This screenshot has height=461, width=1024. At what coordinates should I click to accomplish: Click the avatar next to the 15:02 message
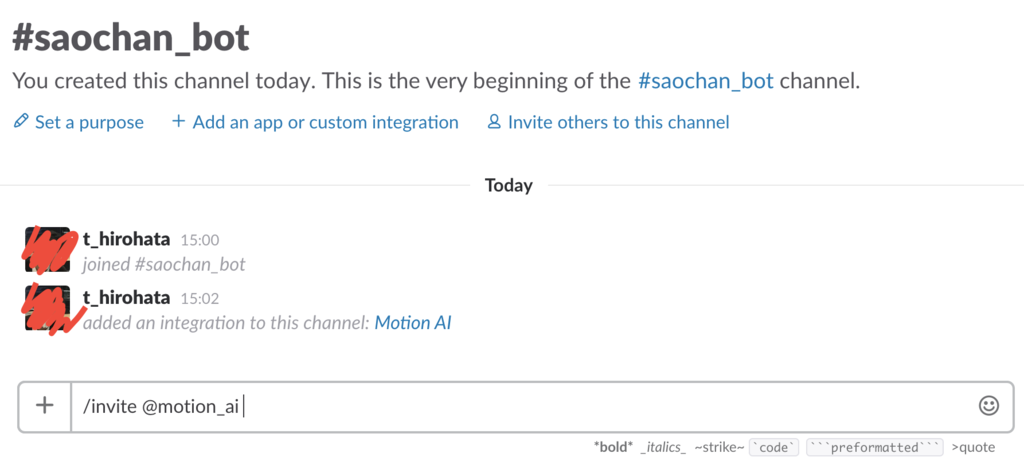pos(47,309)
